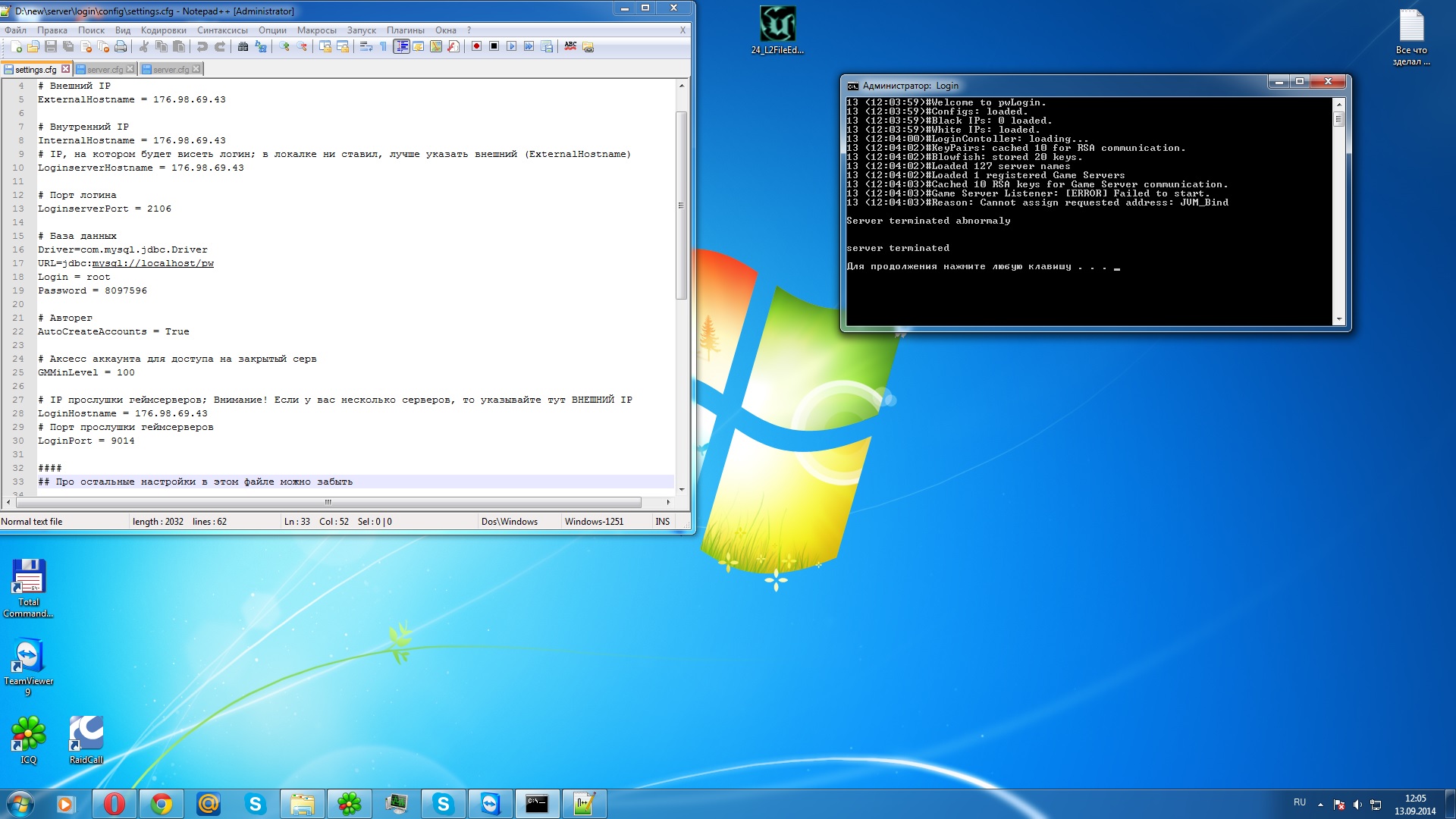Click the Paste toolbar icon
Image resolution: width=1456 pixels, height=819 pixels.
tap(179, 46)
